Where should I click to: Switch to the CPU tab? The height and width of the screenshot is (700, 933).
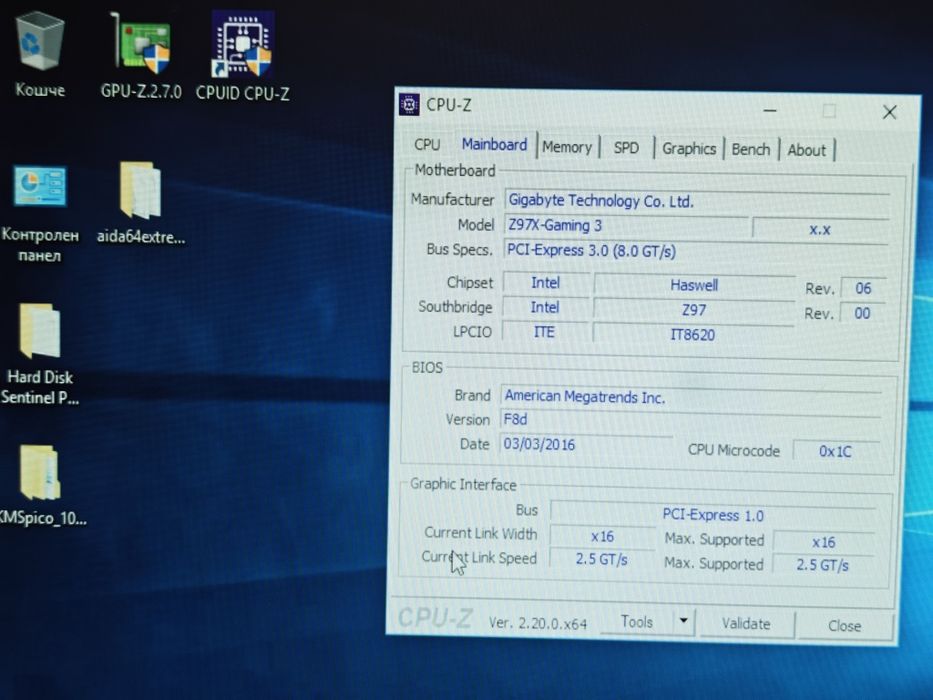click(427, 145)
